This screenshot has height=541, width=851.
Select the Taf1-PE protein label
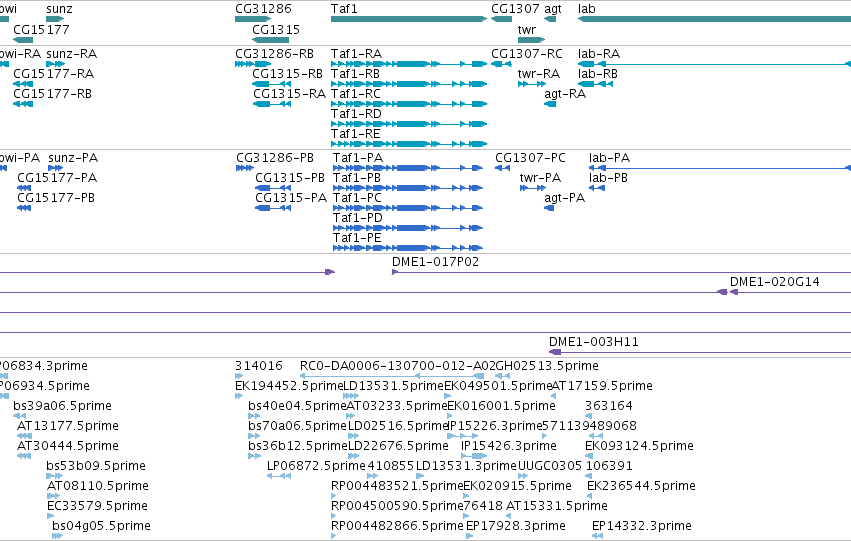point(357,238)
